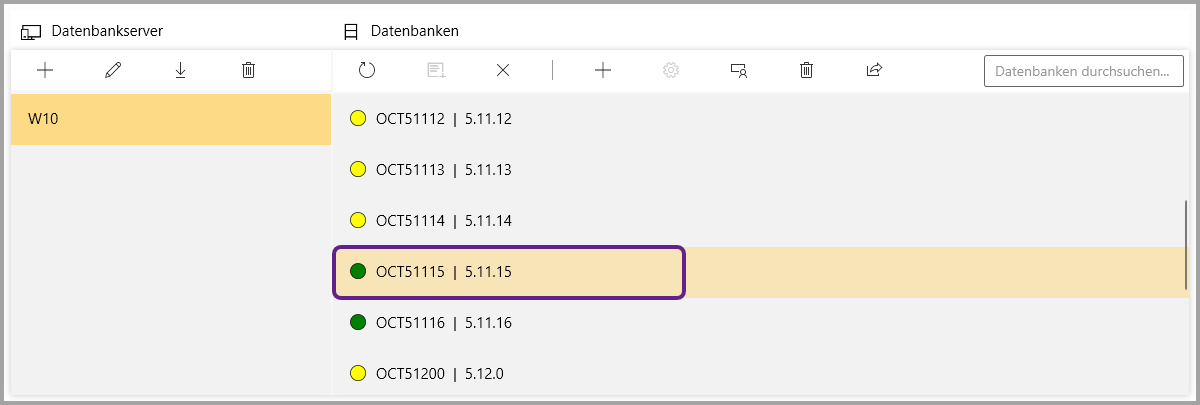The width and height of the screenshot is (1200, 405).
Task: Select database OCT51112 | 5.11.12
Action: tap(444, 119)
